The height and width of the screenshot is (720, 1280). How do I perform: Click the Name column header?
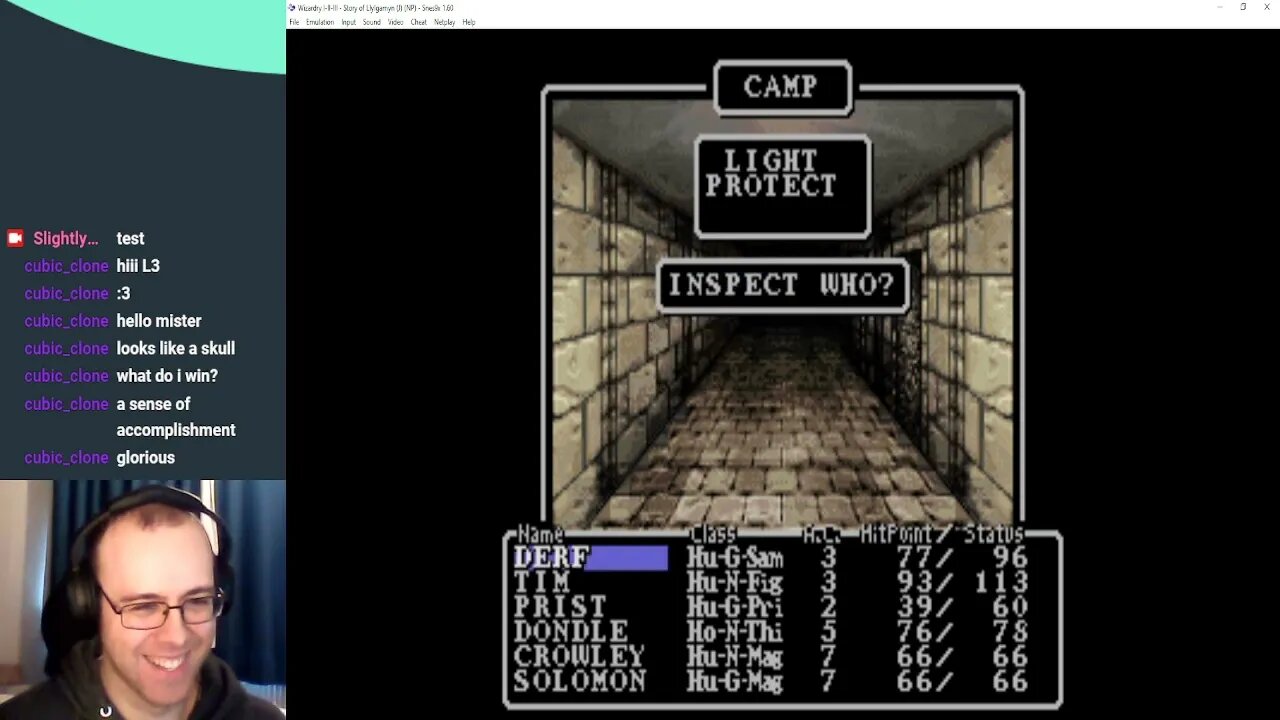click(x=541, y=535)
